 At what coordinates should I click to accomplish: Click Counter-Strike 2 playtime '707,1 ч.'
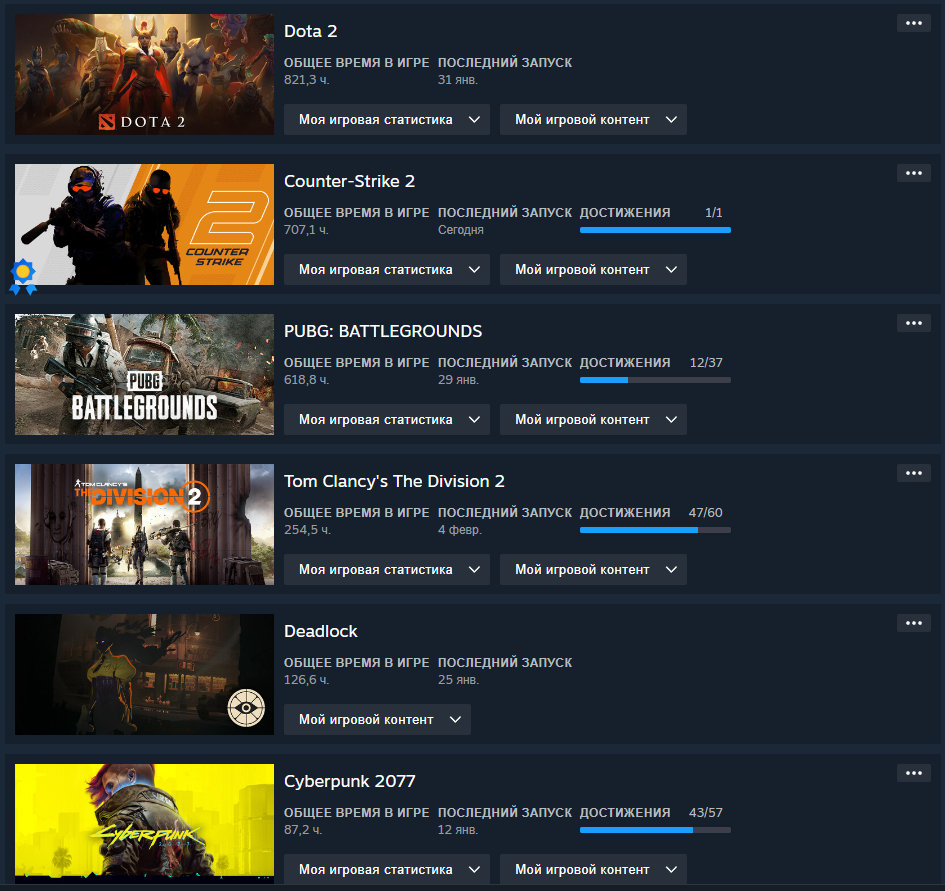click(306, 230)
